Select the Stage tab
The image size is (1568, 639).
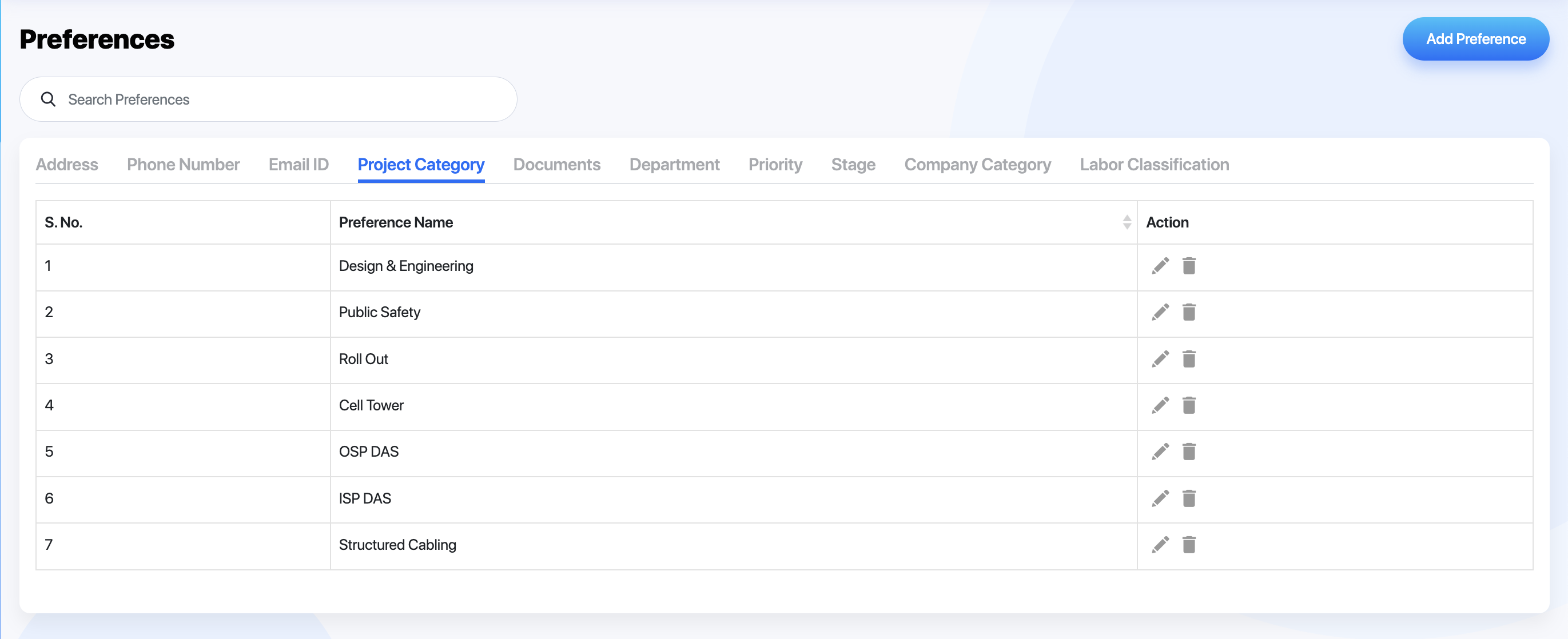(853, 164)
